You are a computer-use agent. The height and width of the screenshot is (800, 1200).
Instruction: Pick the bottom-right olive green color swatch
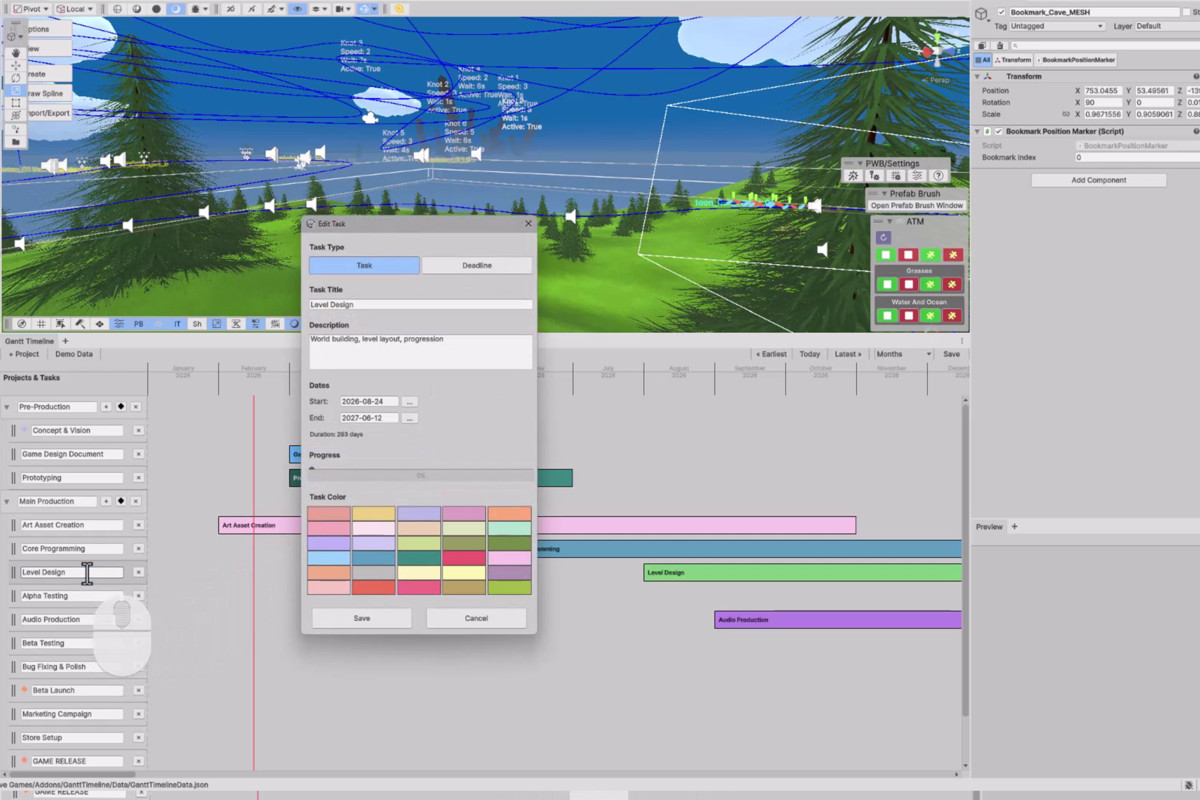pos(510,588)
